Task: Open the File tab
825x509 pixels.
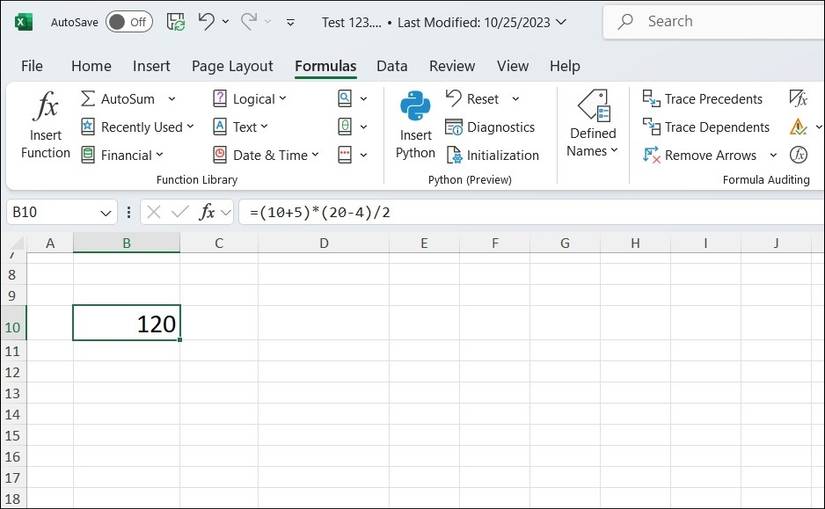Action: 32,66
